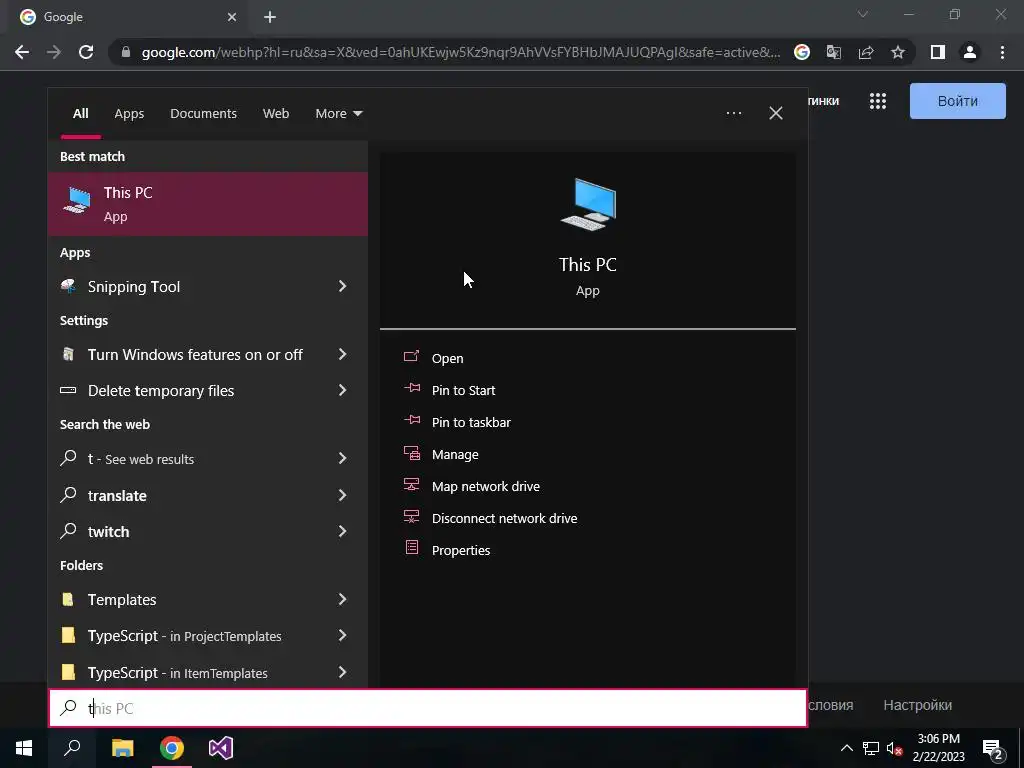Toggle Chrome side panel
Image resolution: width=1024 pixels, height=768 pixels.
tap(938, 52)
